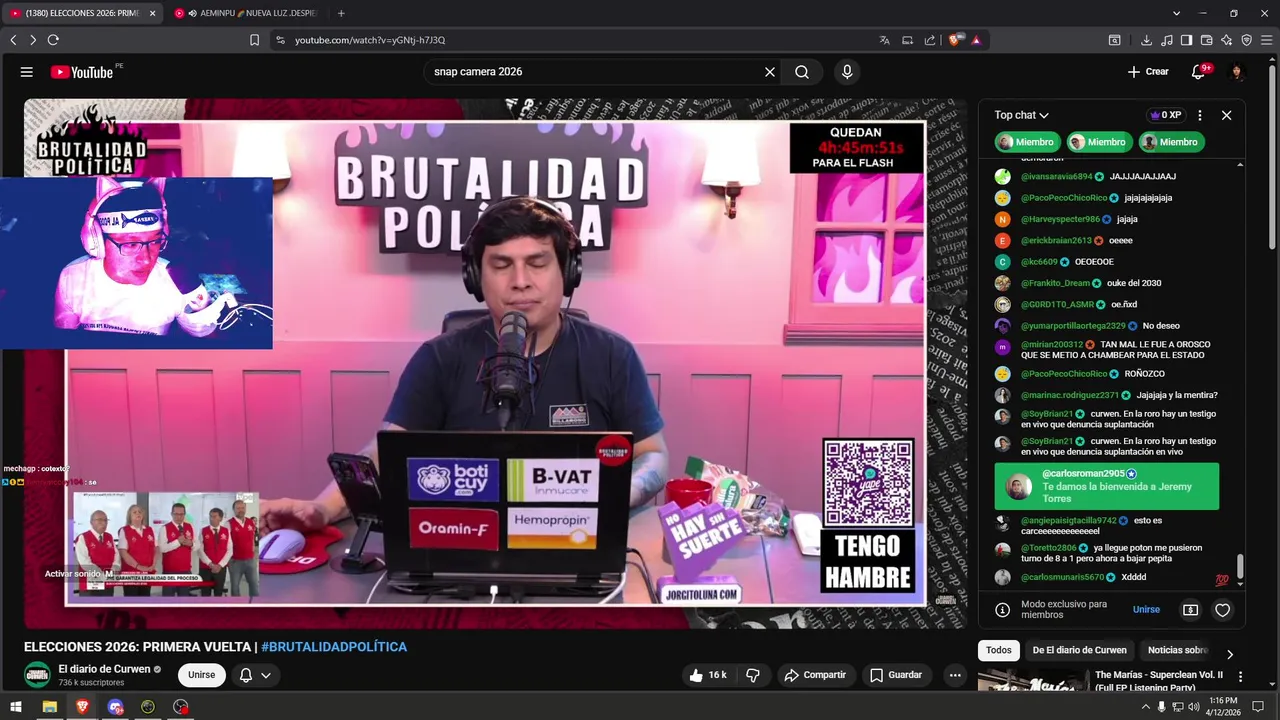
Task: Open the 0 XP crown badge
Action: tap(1165, 115)
